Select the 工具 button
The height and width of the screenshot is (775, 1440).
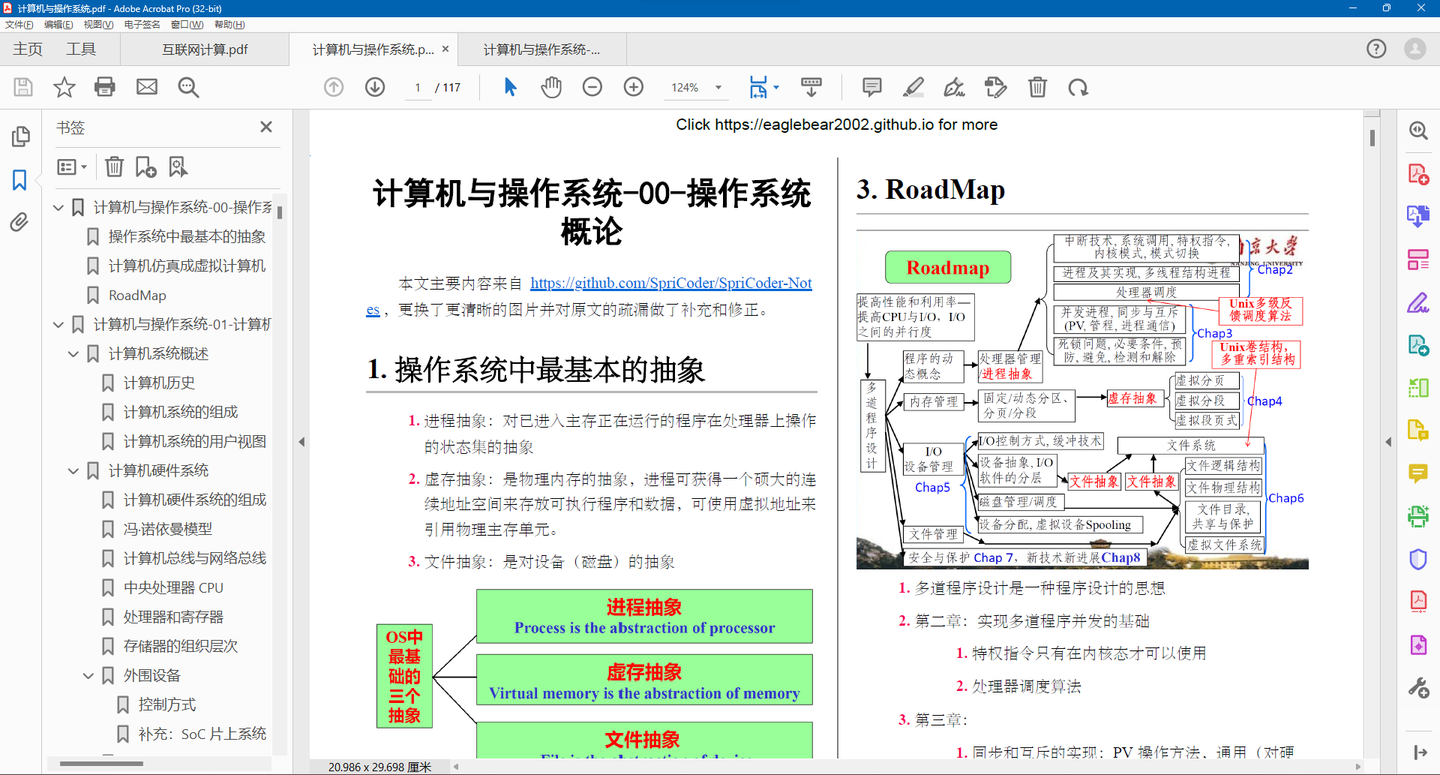81,48
